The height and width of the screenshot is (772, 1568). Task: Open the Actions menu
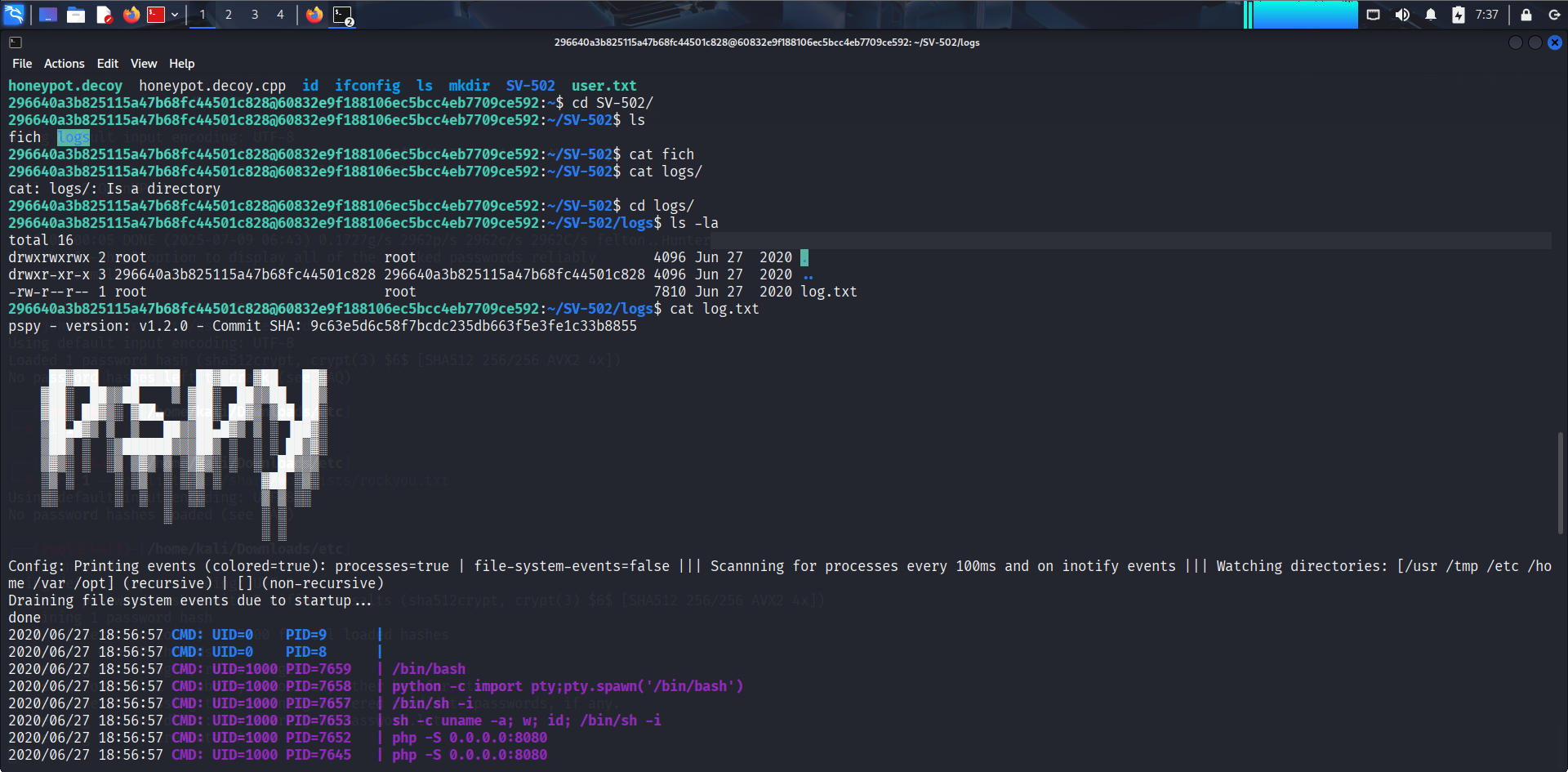65,64
